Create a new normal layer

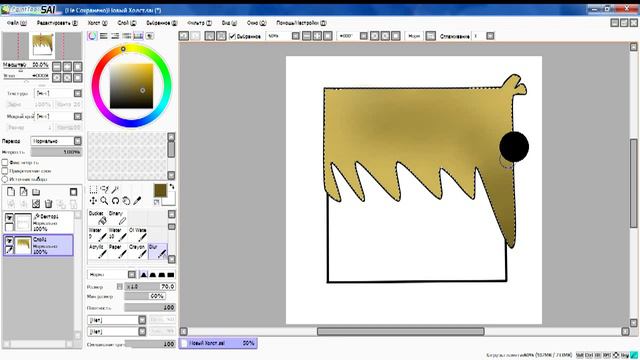pyautogui.click(x=11, y=192)
